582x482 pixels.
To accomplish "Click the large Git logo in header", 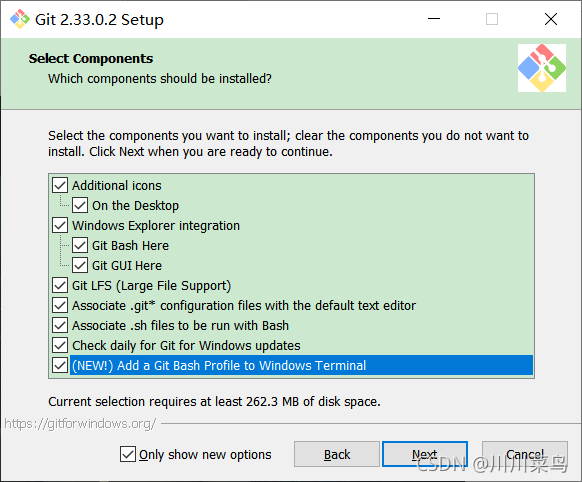I will (x=542, y=68).
